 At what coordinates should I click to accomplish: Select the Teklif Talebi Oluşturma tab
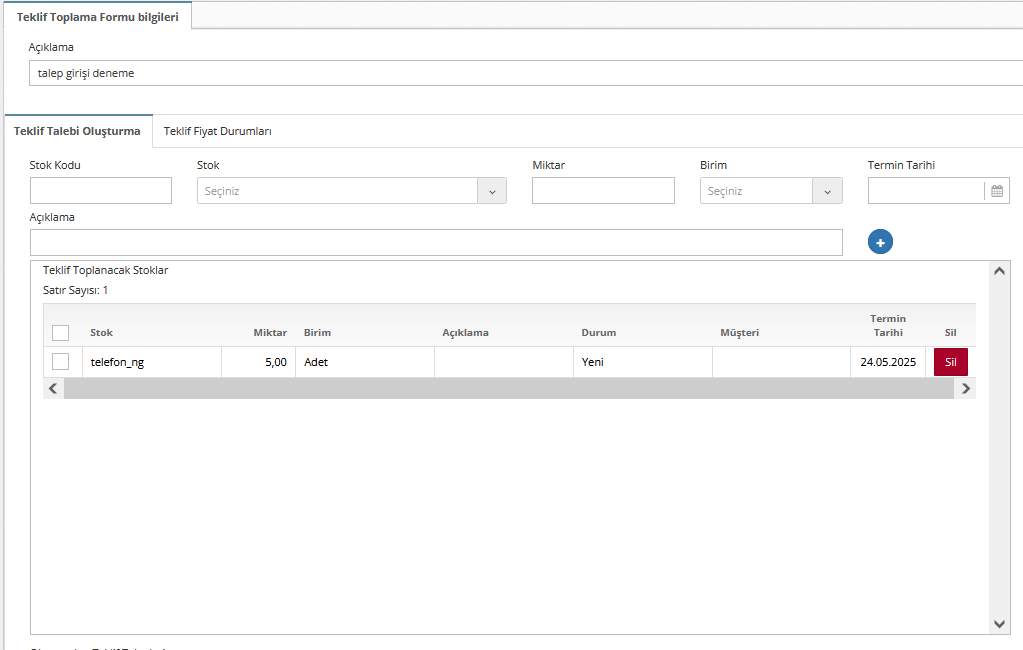click(x=77, y=132)
